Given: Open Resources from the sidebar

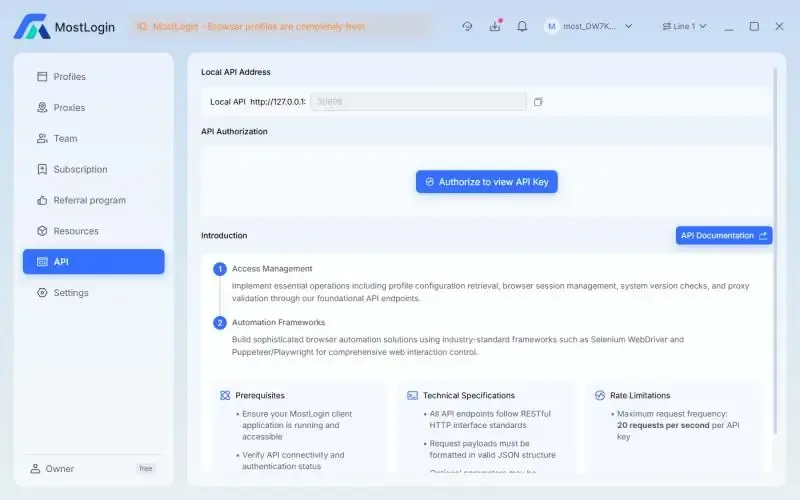Looking at the screenshot, I should [x=93, y=231].
